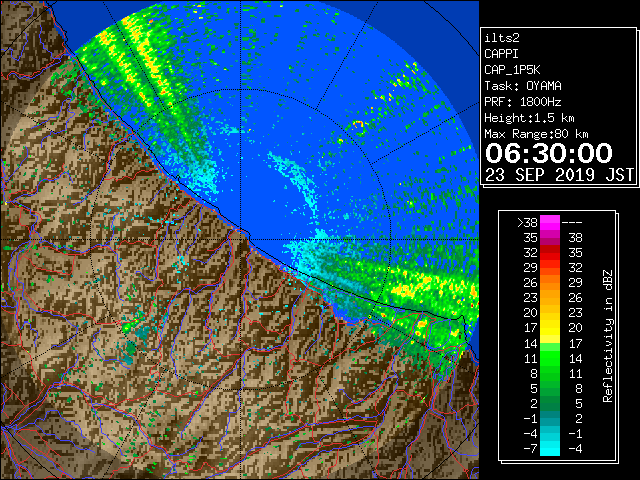Image resolution: width=640 pixels, height=480 pixels.
Task: Click the '-4' right-column legend label at bottom
Action: tap(575, 449)
